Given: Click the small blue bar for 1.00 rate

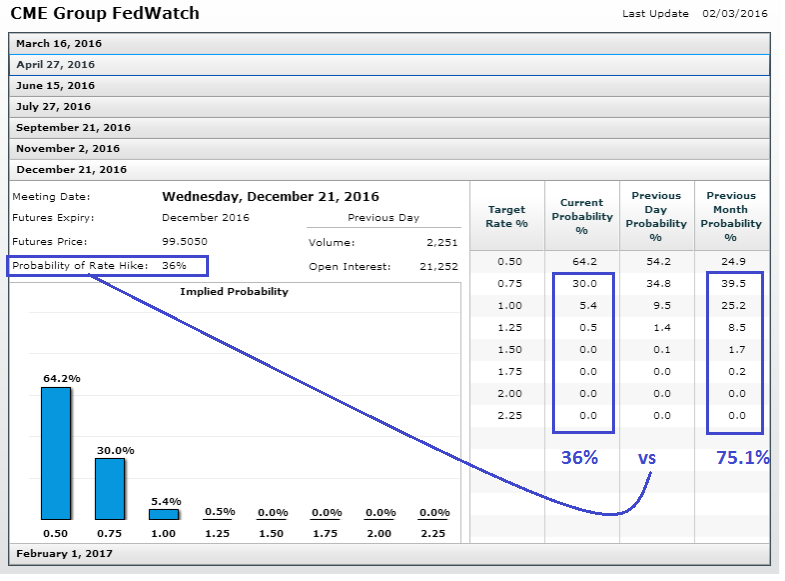Looking at the screenshot, I should [164, 514].
